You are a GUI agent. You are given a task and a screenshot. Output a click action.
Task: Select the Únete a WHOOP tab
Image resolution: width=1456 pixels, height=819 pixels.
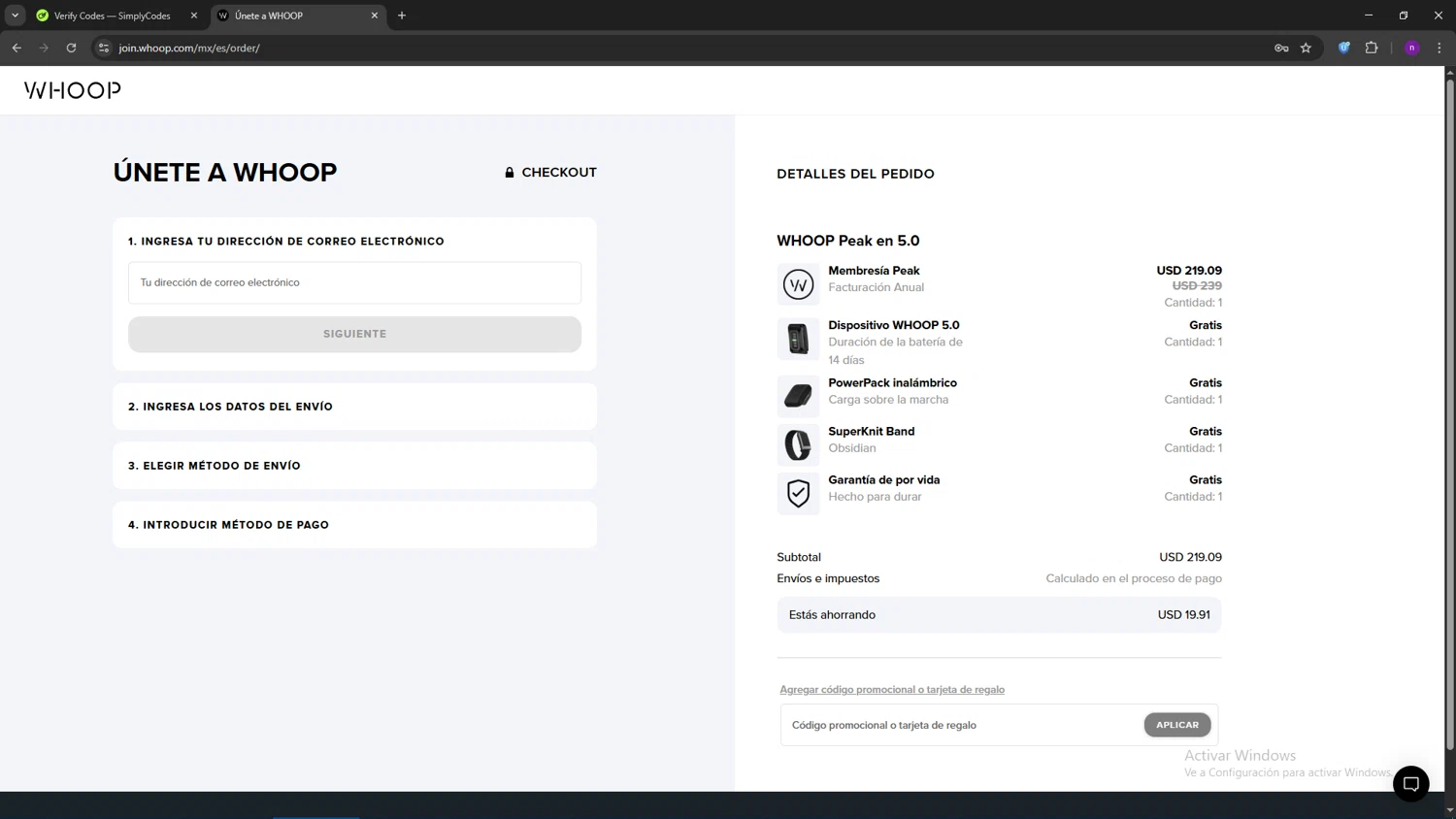[x=296, y=16]
